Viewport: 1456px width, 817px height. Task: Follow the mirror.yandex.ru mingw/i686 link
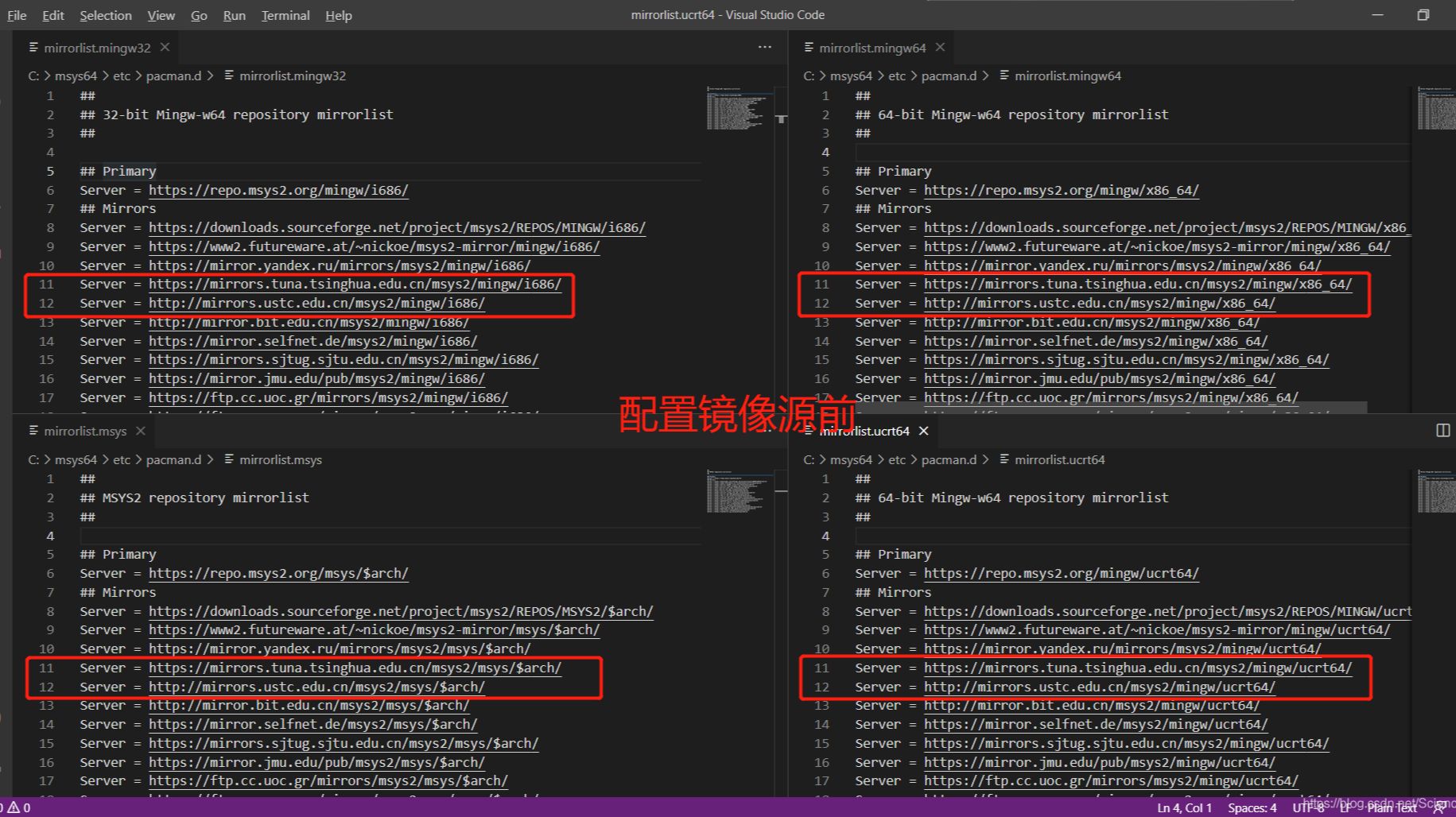(x=340, y=265)
